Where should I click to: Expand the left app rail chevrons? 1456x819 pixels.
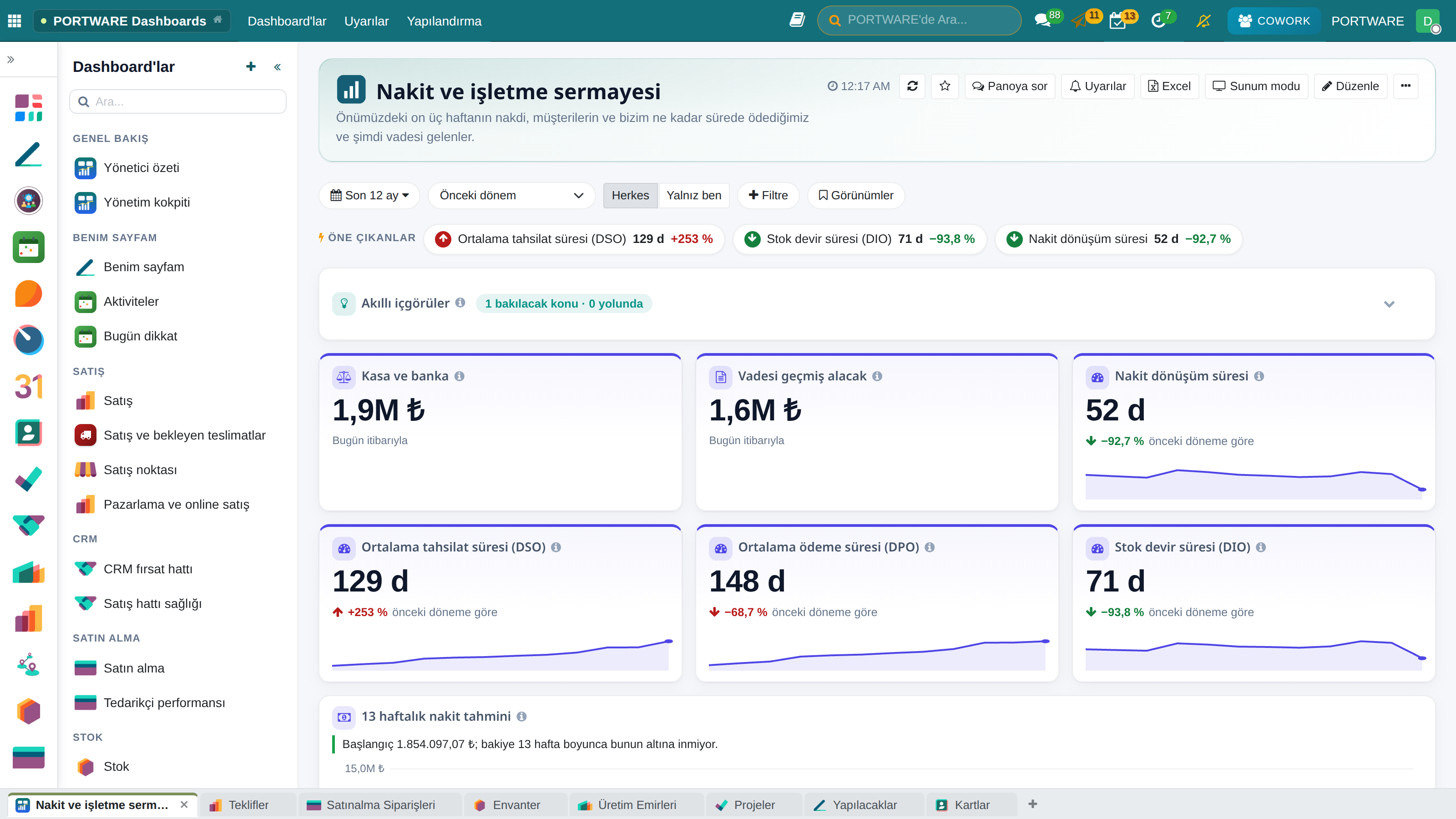pos(11,59)
